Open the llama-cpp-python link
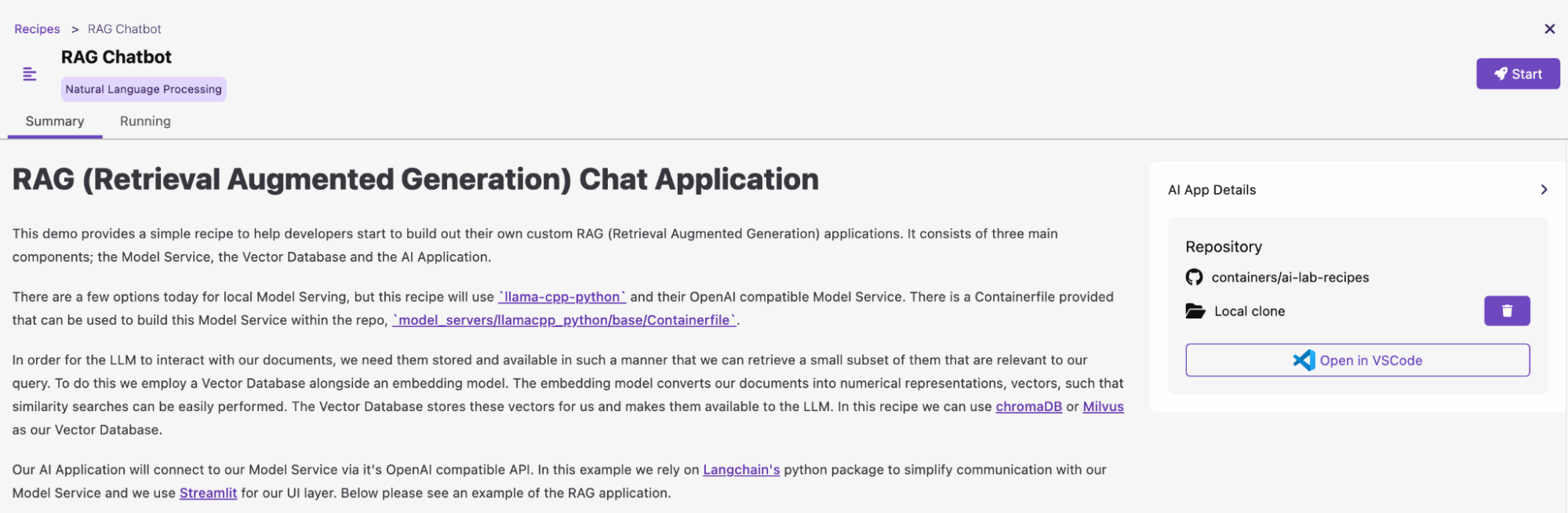 [562, 297]
